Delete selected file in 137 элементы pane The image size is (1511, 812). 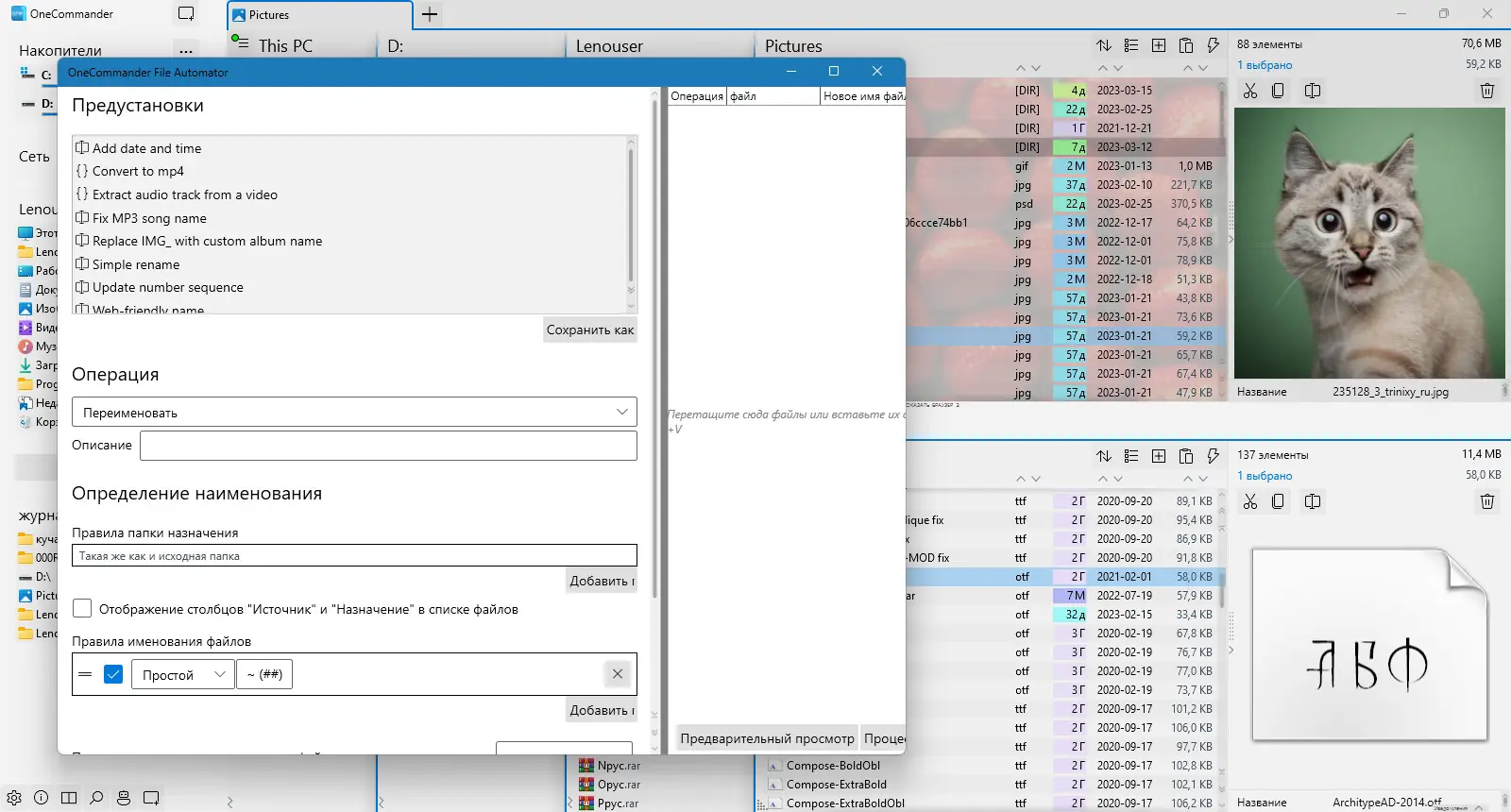[1487, 501]
